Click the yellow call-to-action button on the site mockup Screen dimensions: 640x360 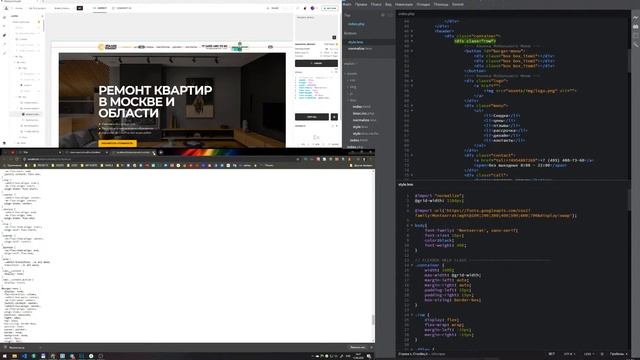pyautogui.click(x=117, y=143)
